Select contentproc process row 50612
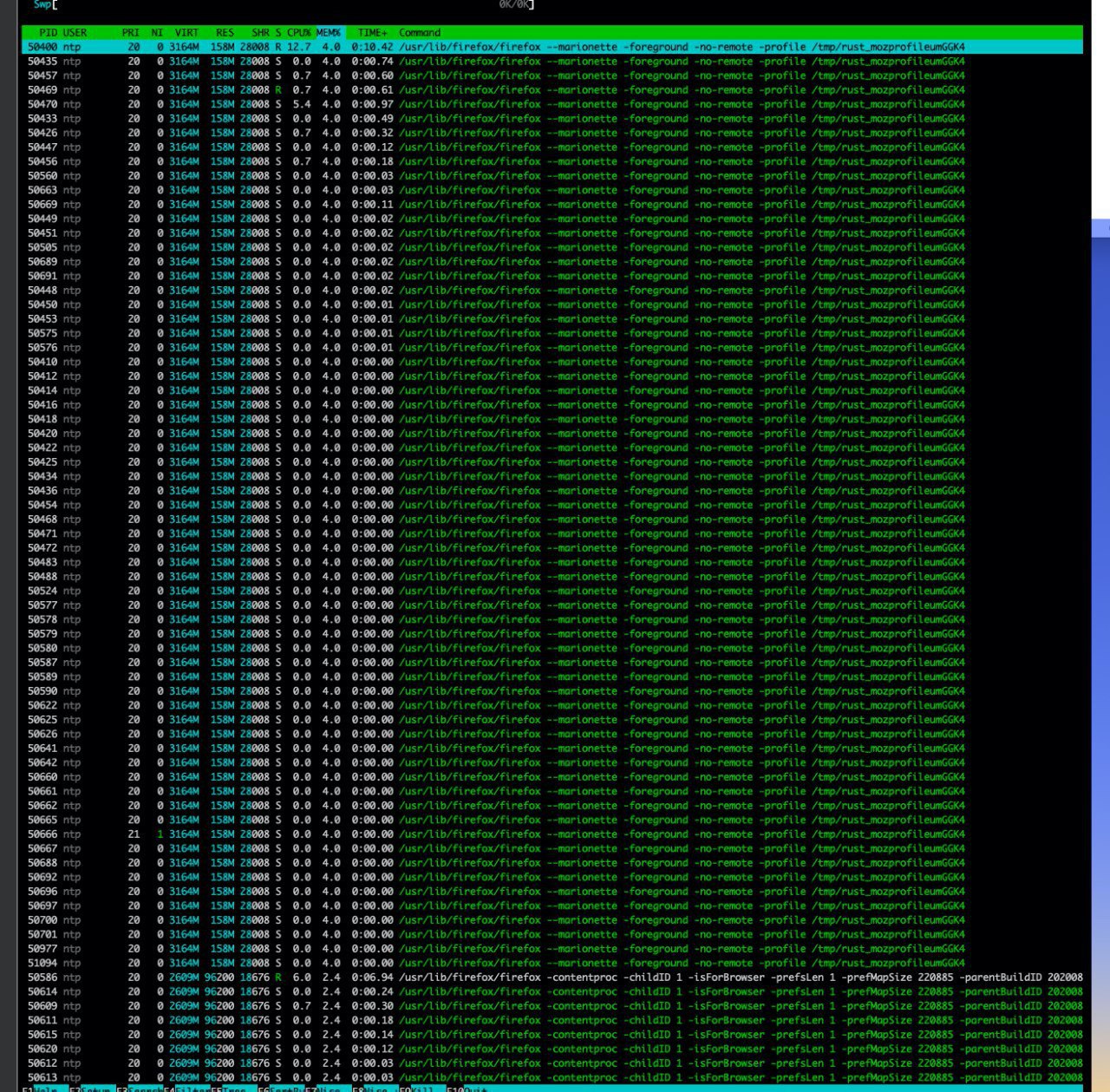The image size is (1110, 1092). tap(552, 1063)
